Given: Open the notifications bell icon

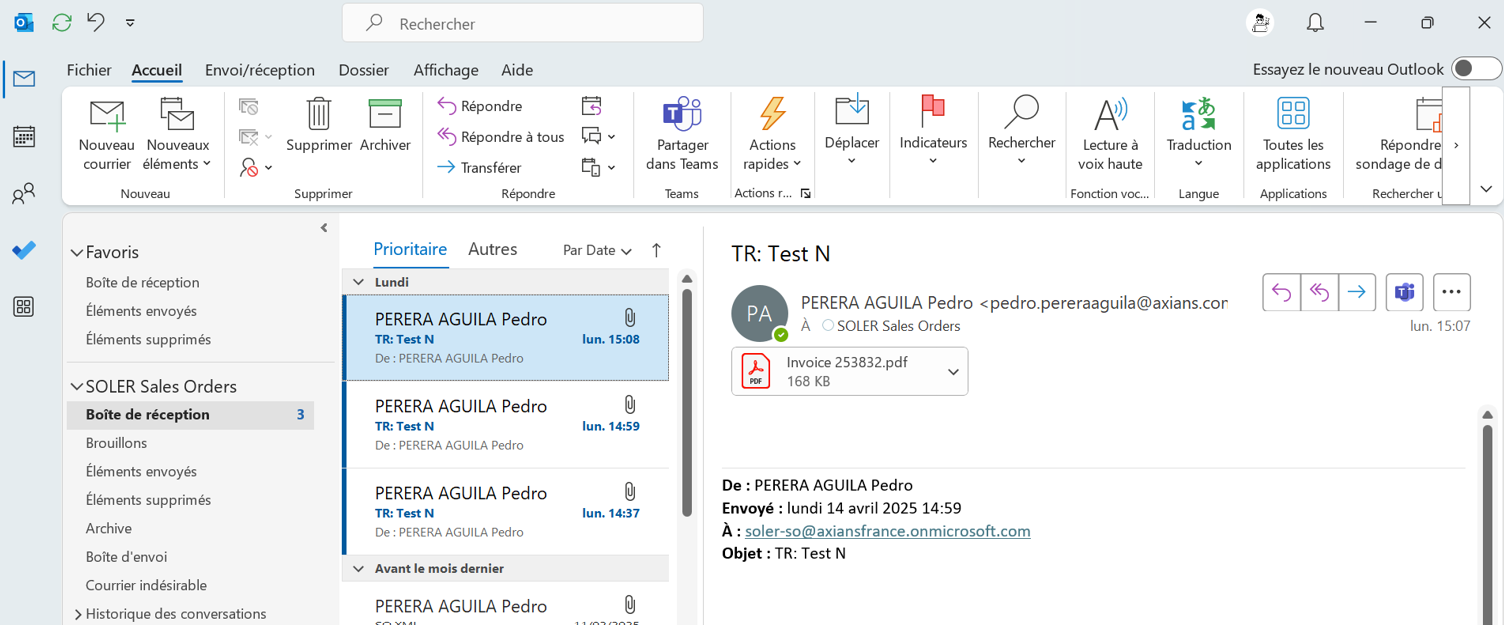Looking at the screenshot, I should [x=1315, y=22].
